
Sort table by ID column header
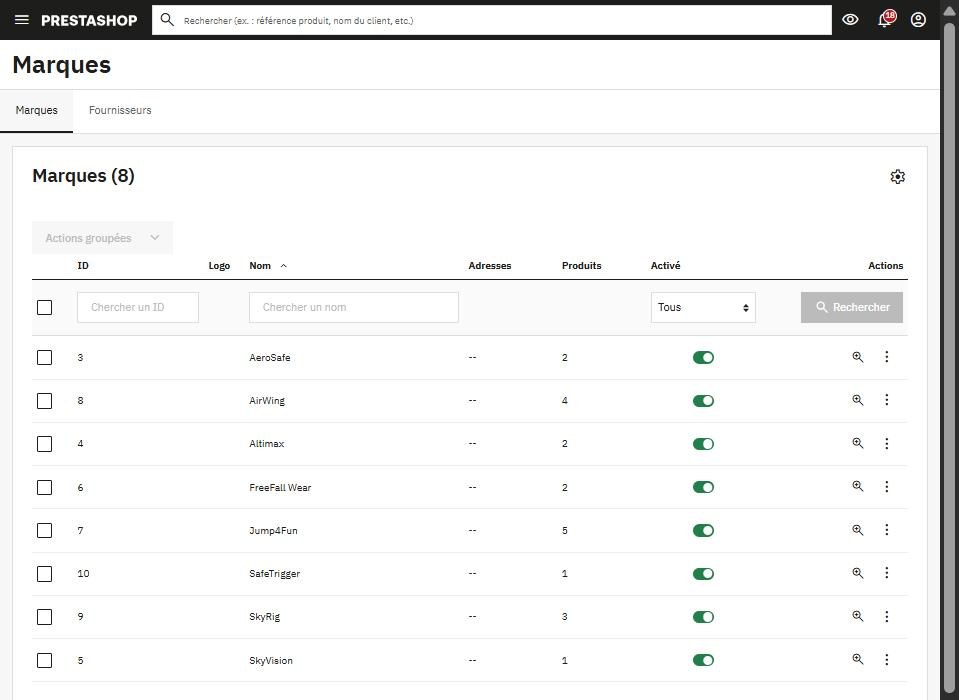83,266
